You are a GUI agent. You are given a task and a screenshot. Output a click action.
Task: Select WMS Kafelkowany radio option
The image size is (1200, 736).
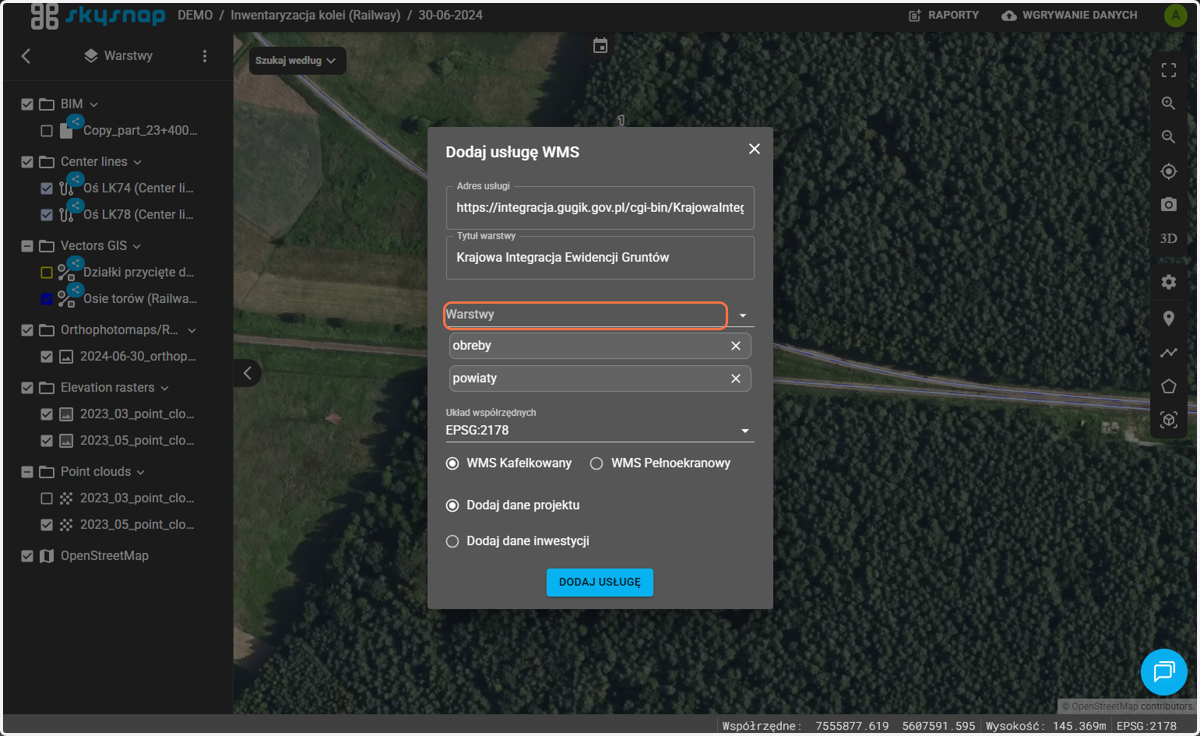[x=453, y=463]
